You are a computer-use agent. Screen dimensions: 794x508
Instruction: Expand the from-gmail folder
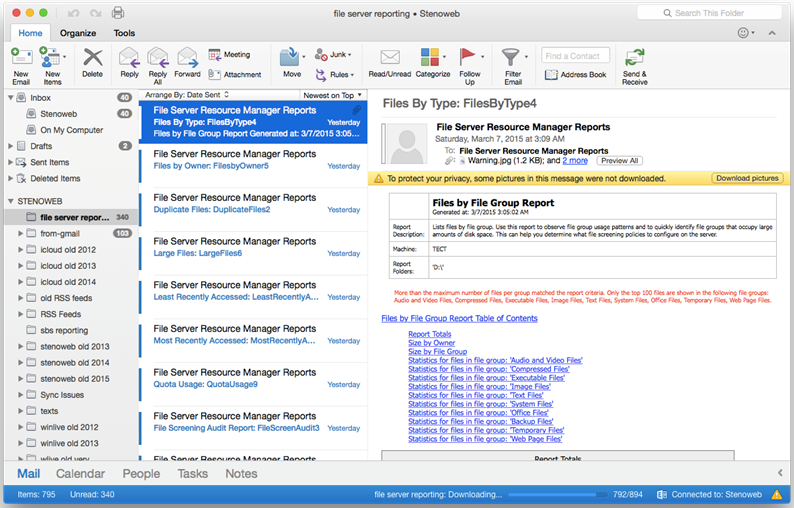coord(21,233)
